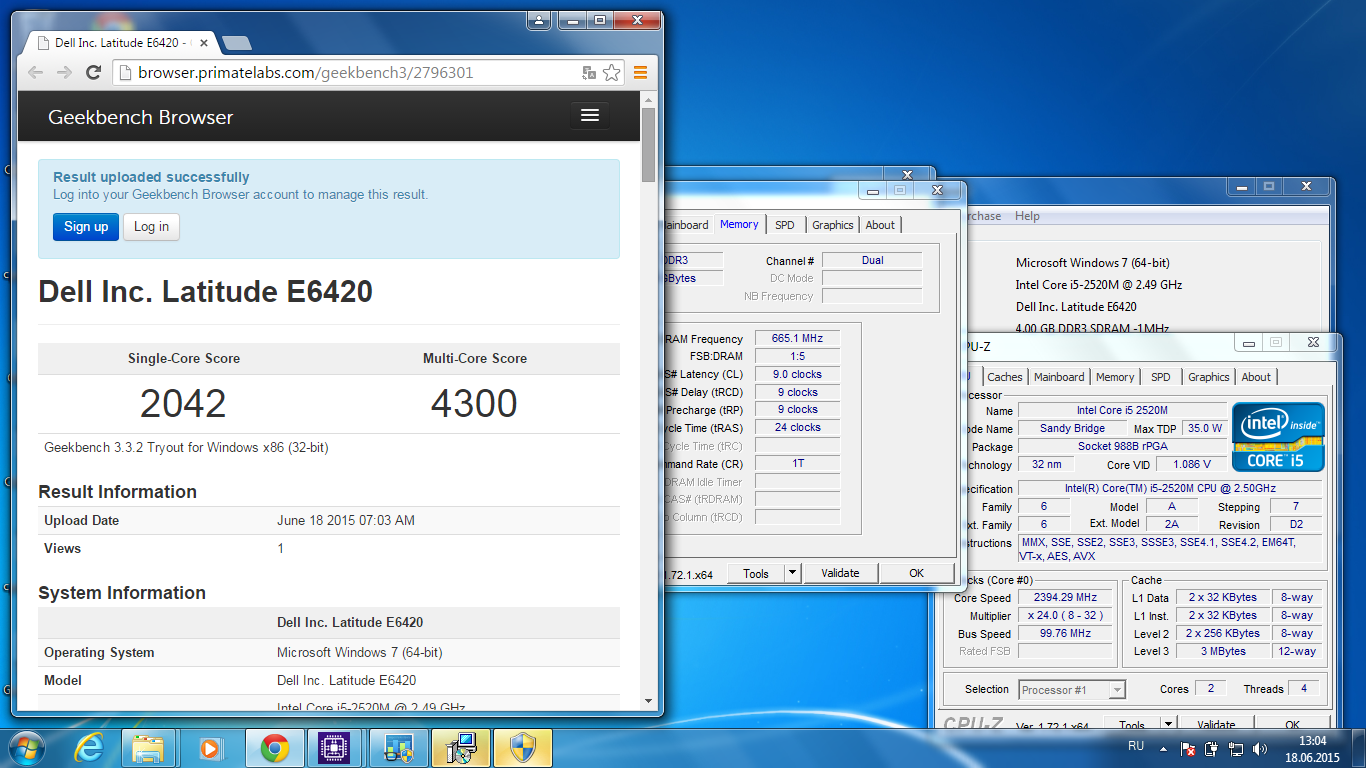Viewport: 1366px width, 768px height.
Task: Switch to Chrome in the taskbar
Action: coord(274,747)
